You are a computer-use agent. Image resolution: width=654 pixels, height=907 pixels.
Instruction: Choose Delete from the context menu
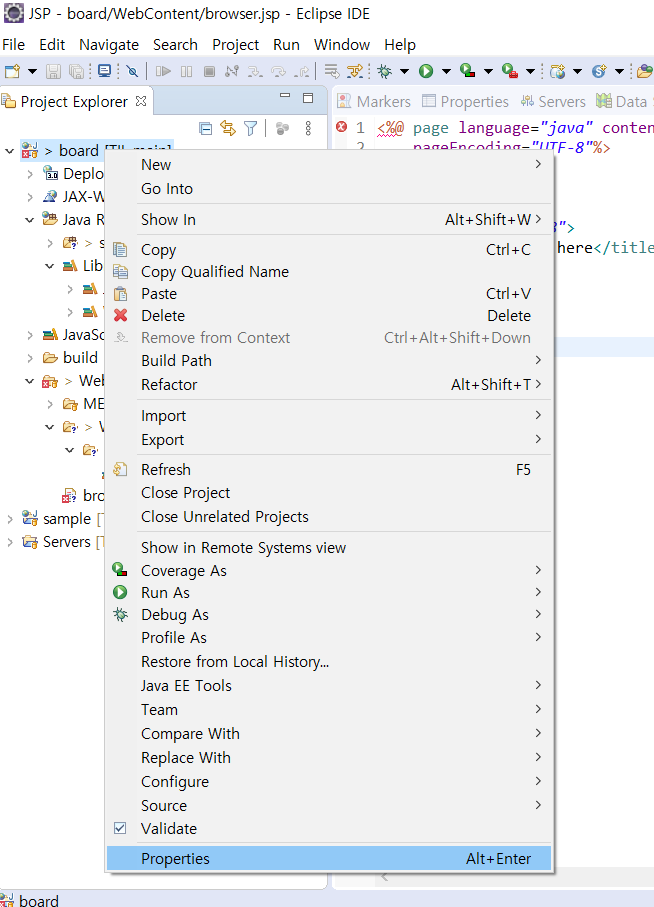pyautogui.click(x=330, y=315)
